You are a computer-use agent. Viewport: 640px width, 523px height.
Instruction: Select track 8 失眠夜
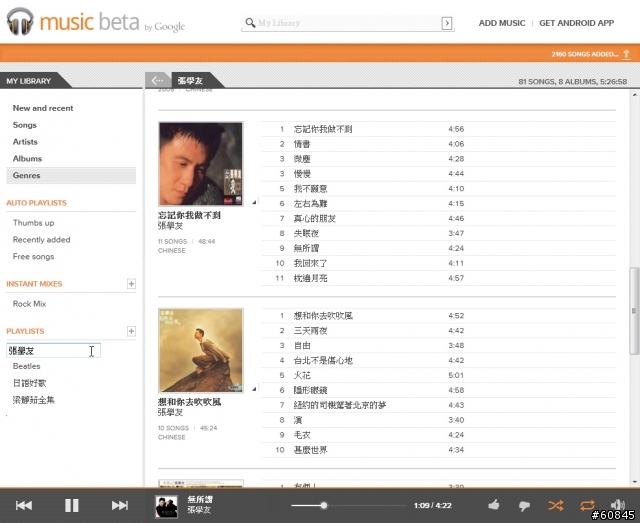pyautogui.click(x=438, y=233)
